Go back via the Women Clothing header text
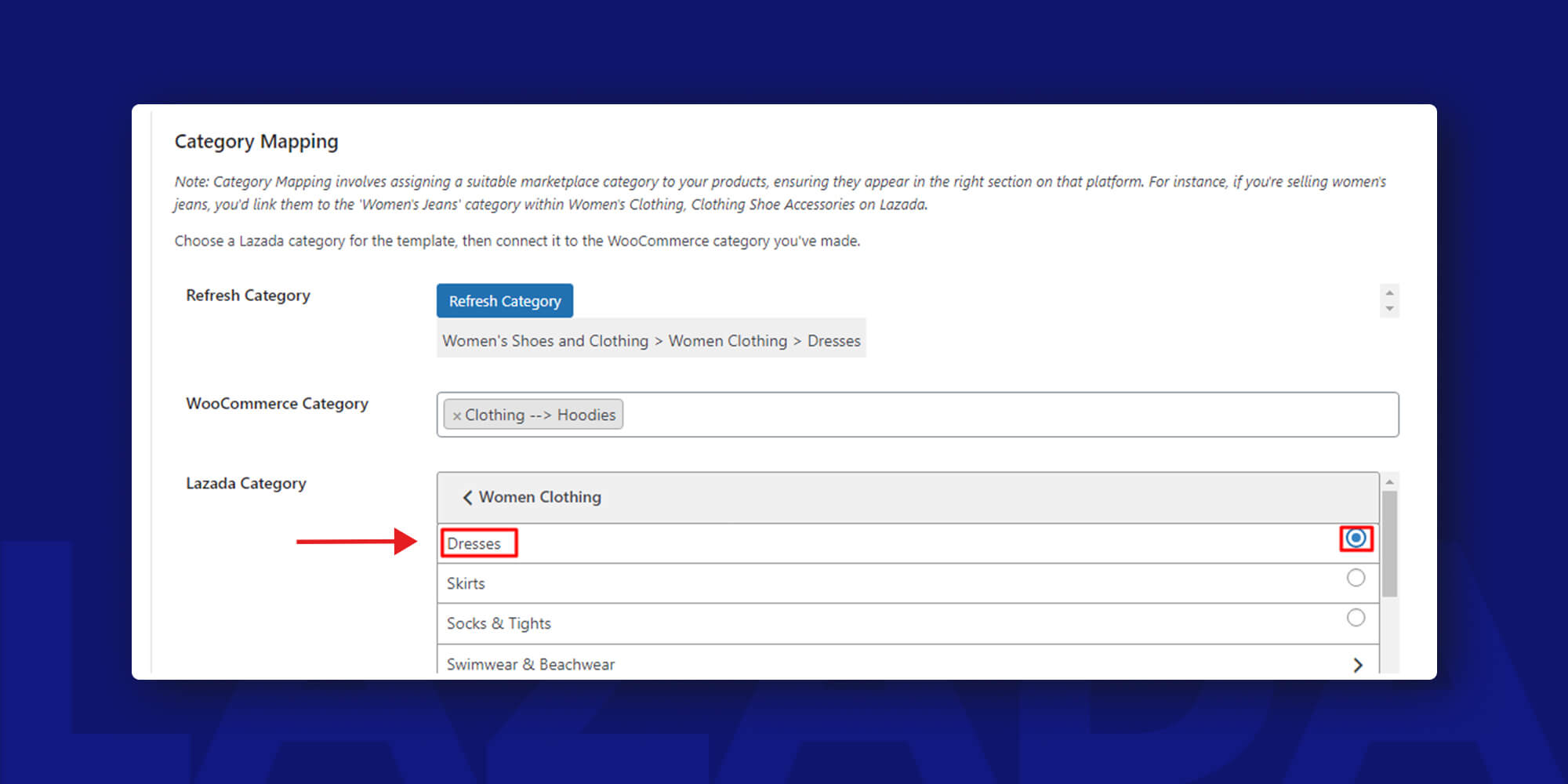1568x784 pixels. coord(539,497)
